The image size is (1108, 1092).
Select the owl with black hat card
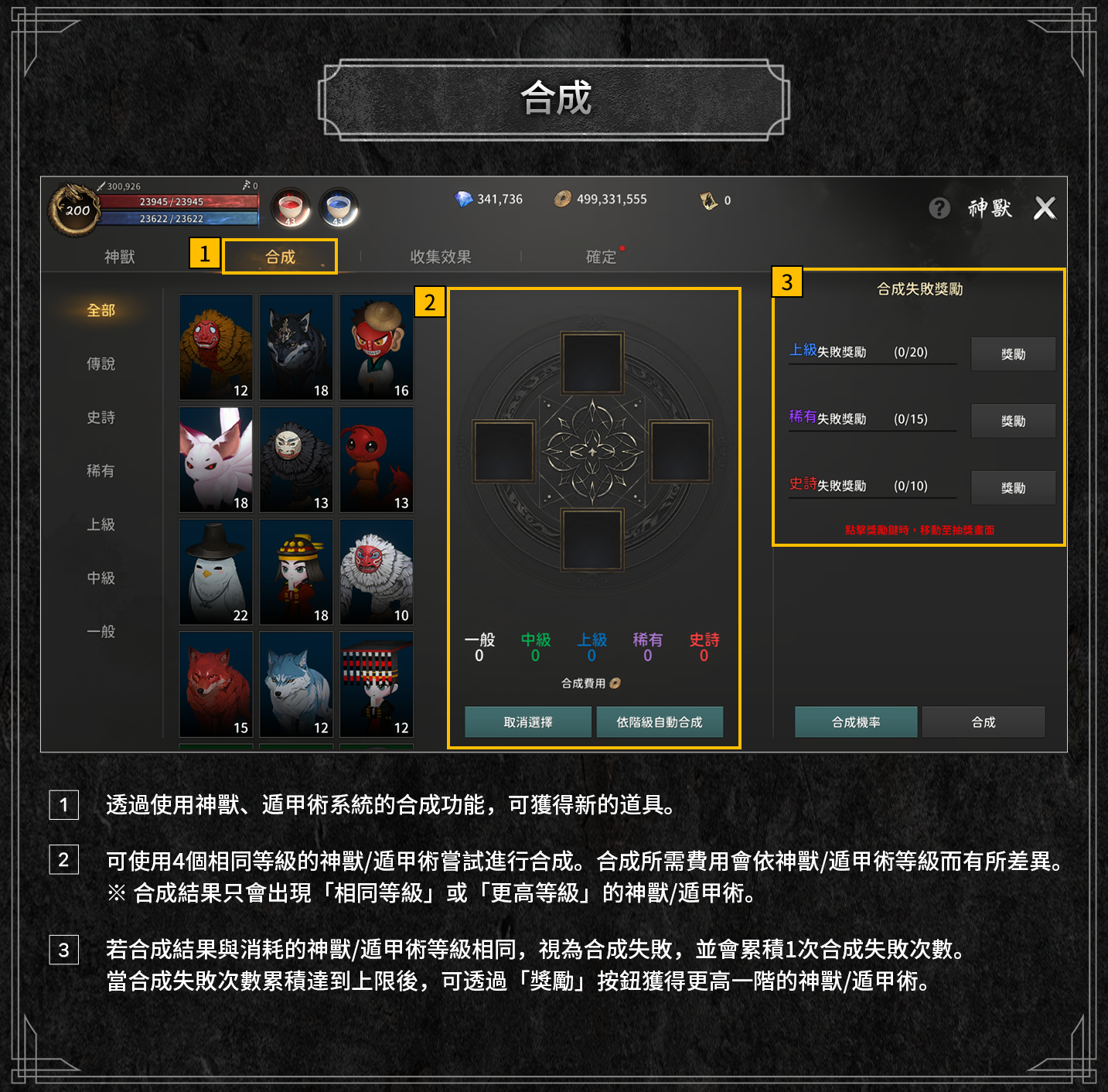click(216, 572)
